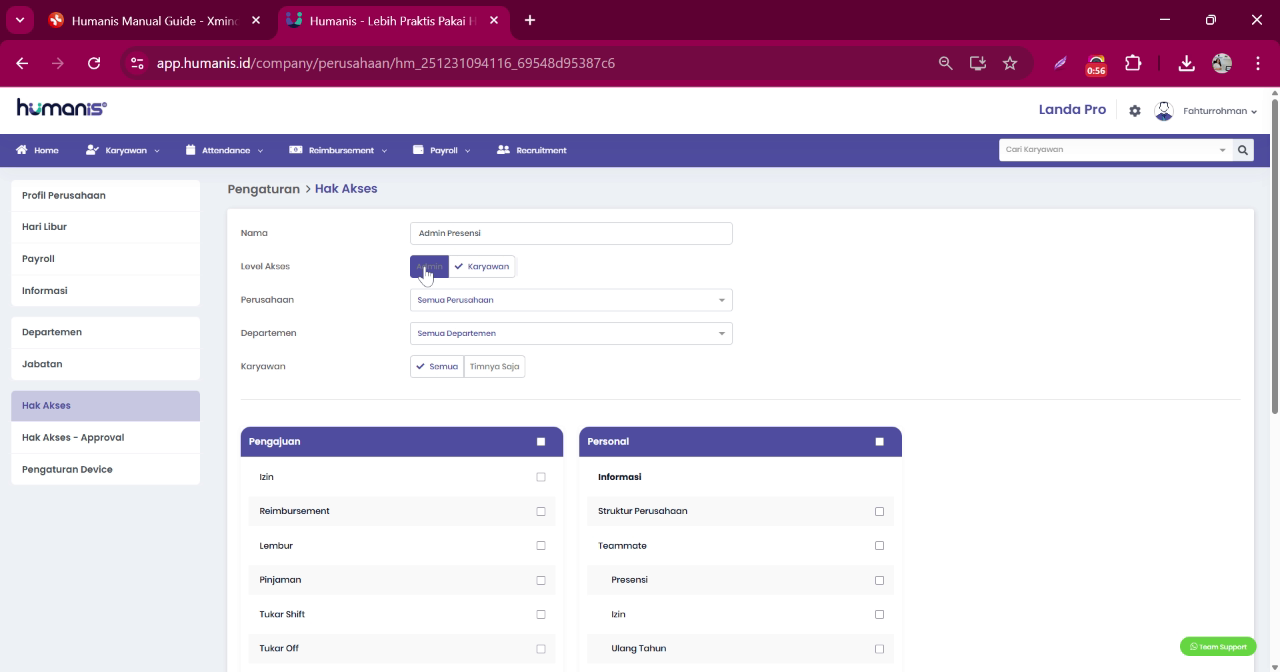Image resolution: width=1280 pixels, height=672 pixels.
Task: Go to Home in navigation bar
Action: tap(37, 150)
